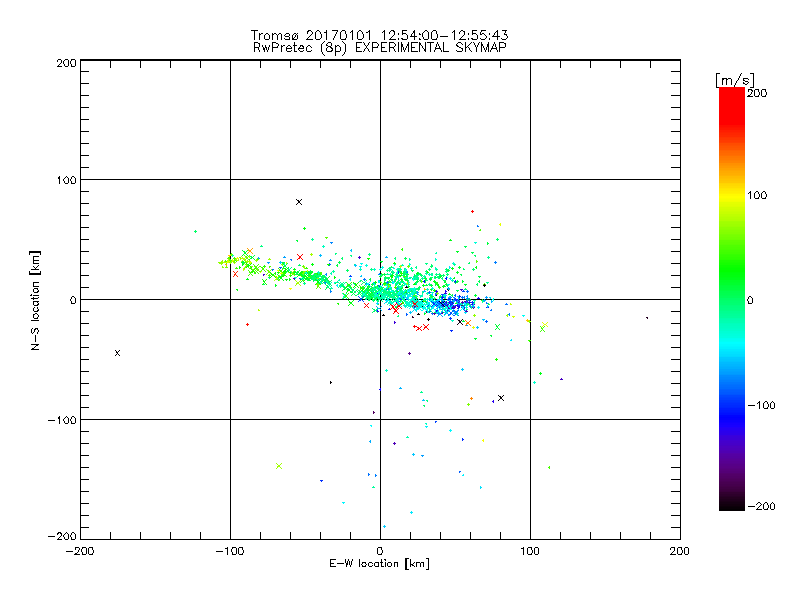Click the red dot near 60 east, 75 north
The width and height of the screenshot is (800, 600).
pos(472,211)
